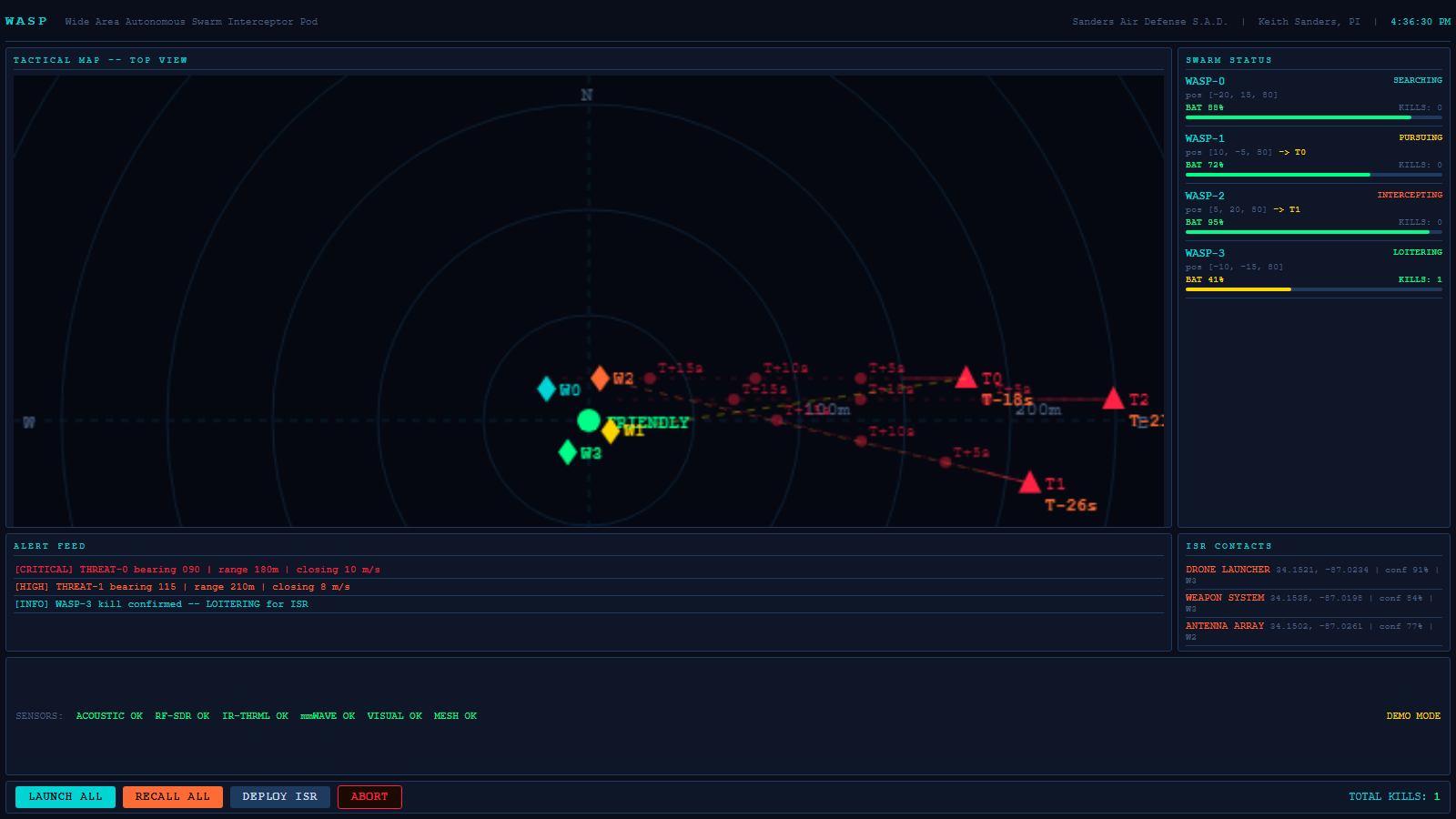1456x819 pixels.
Task: Click the DEPLOY ISR button
Action: [280, 797]
